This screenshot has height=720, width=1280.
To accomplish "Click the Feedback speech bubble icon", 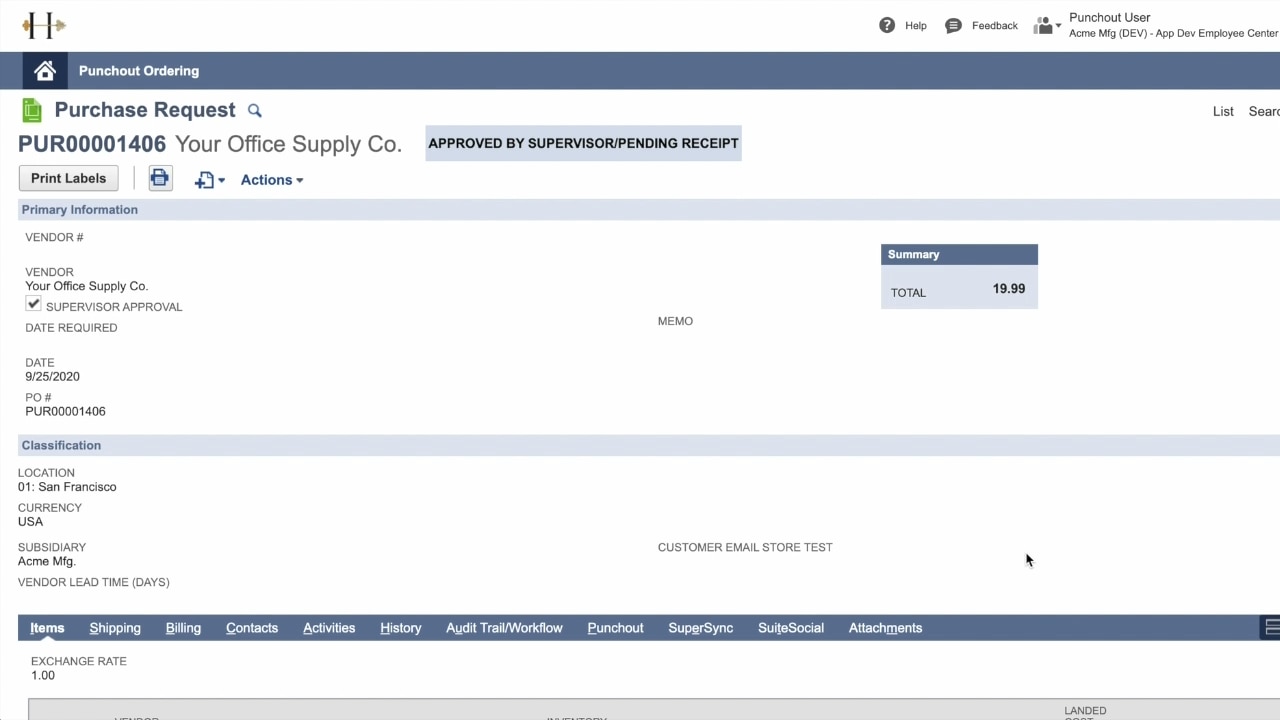I will pyautogui.click(x=953, y=25).
